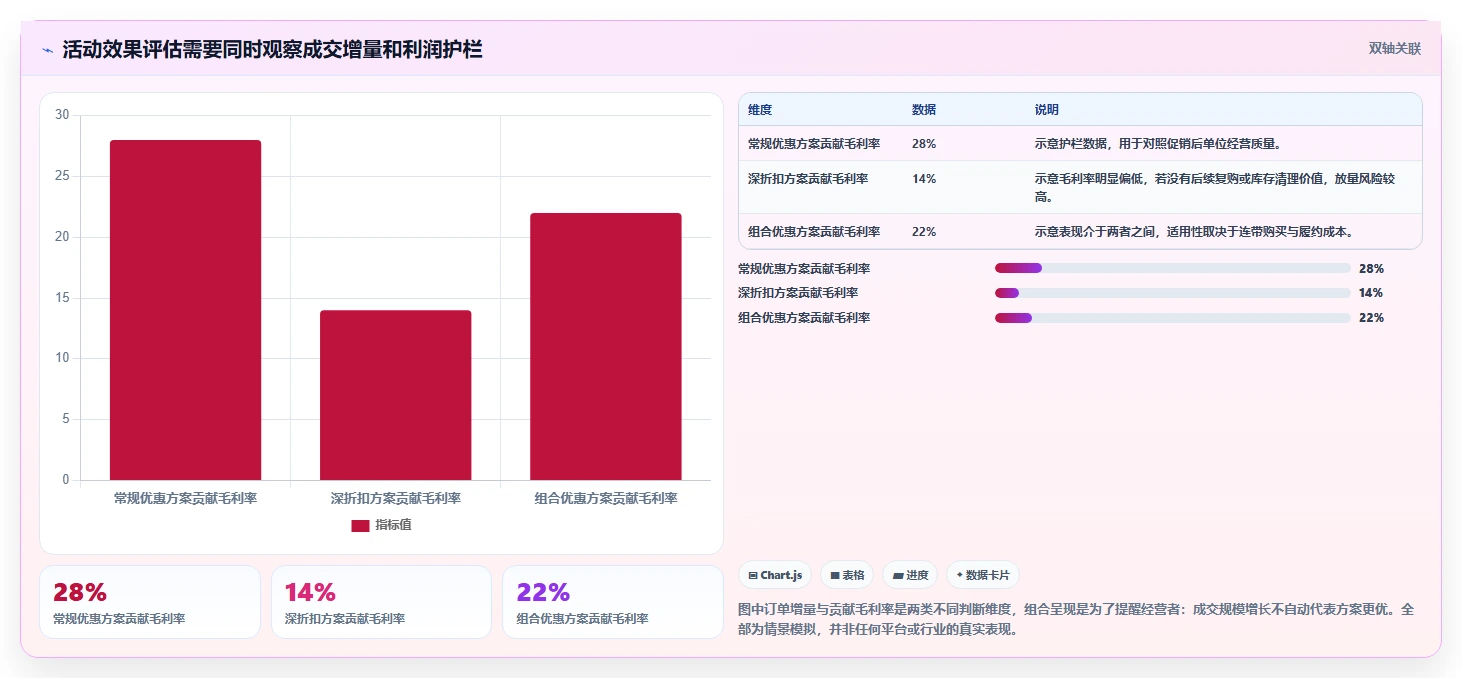Click the 维度 table column header
Screen dimensions: 1462x678
pyautogui.click(x=760, y=110)
